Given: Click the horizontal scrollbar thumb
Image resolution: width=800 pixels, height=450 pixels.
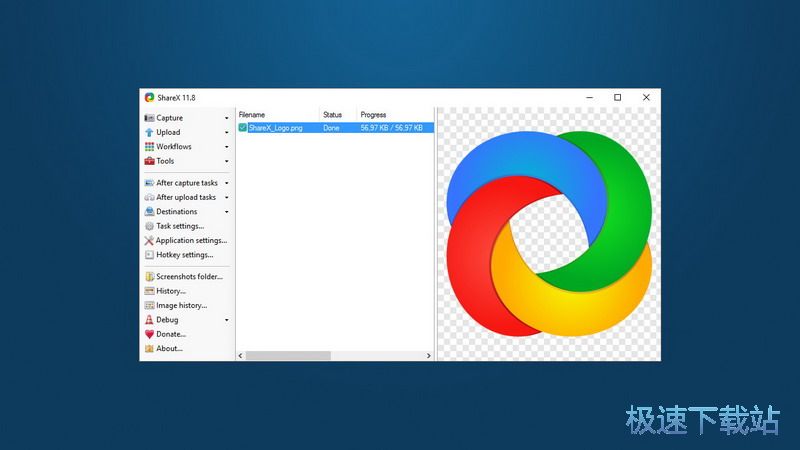Looking at the screenshot, I should pyautogui.click(x=288, y=356).
